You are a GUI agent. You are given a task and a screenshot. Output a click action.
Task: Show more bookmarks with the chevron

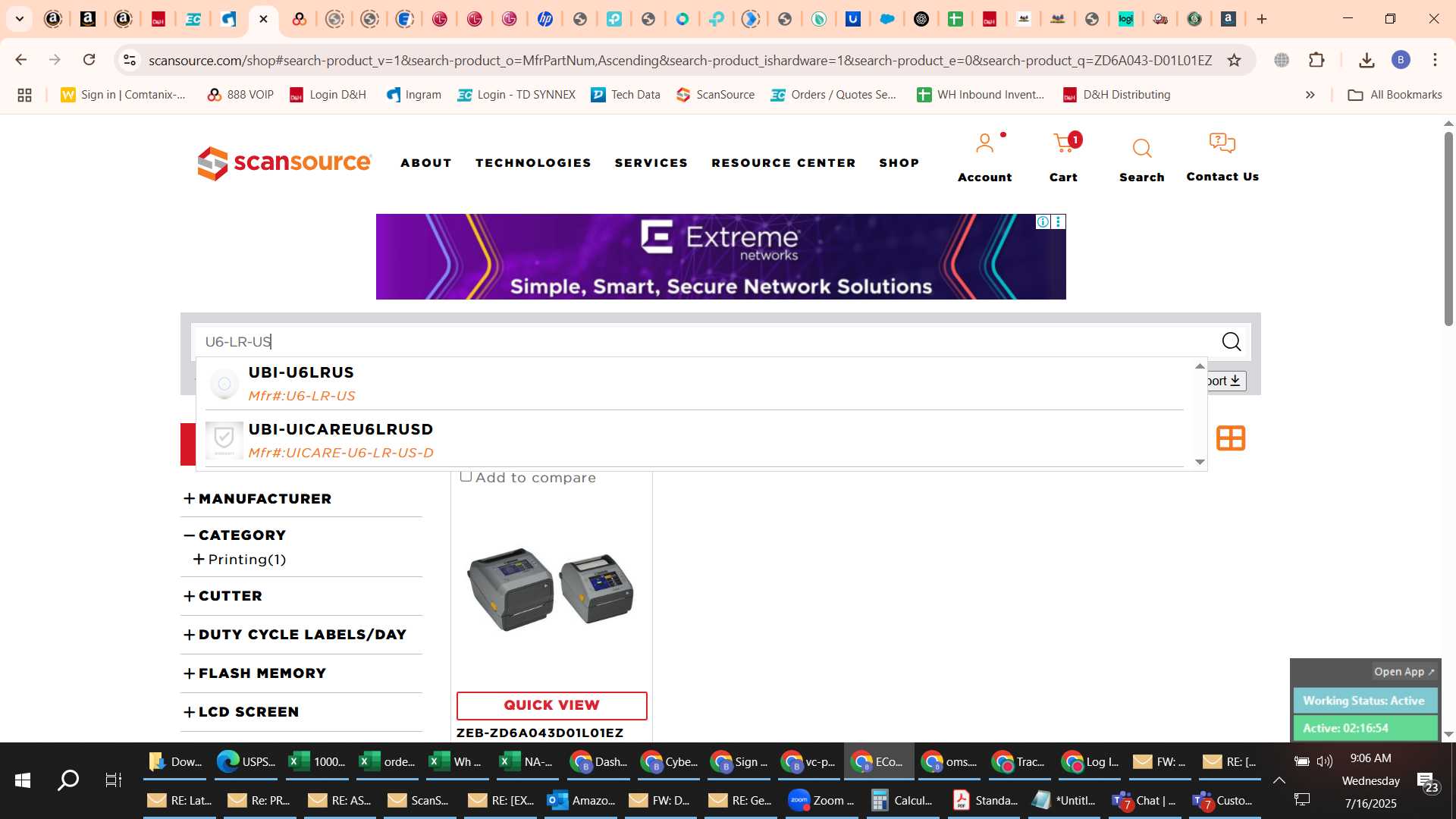pyautogui.click(x=1310, y=95)
